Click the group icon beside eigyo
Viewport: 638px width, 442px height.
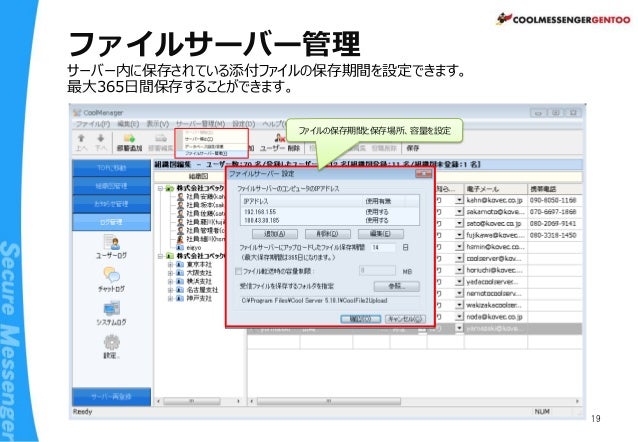tap(181, 247)
